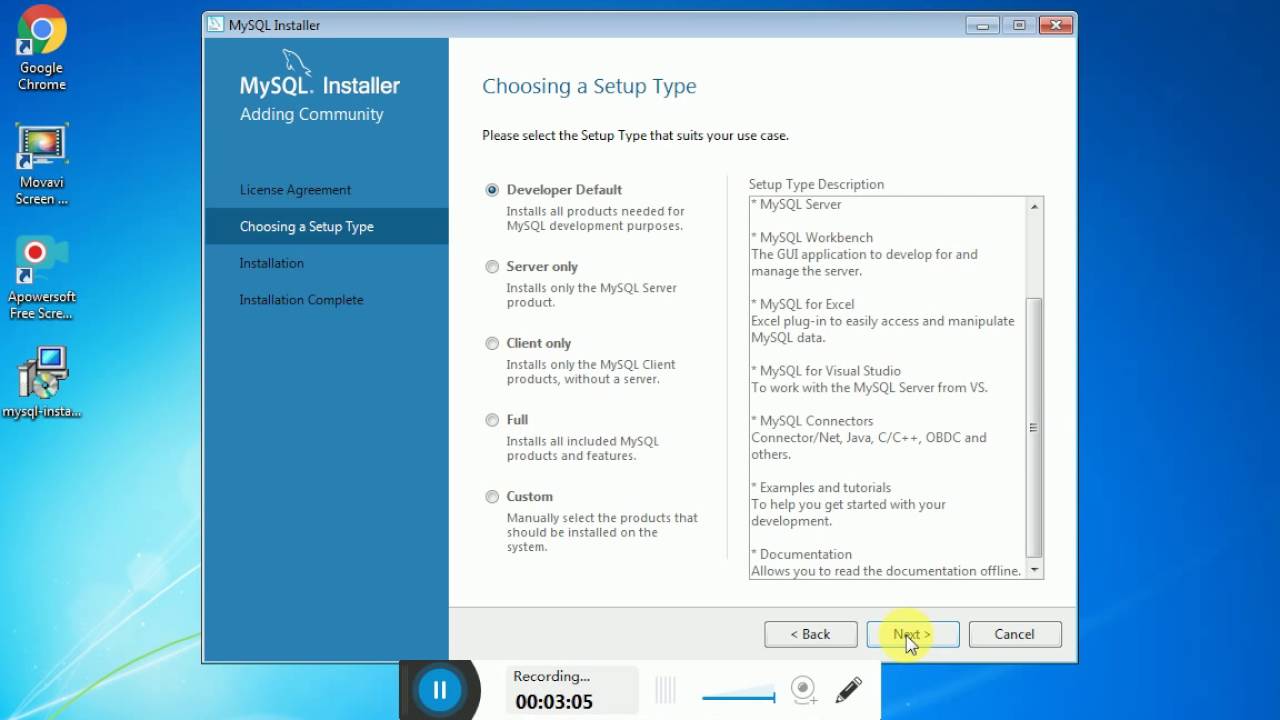This screenshot has height=720, width=1280.
Task: Close the MySQL Installer window
Action: (1055, 25)
